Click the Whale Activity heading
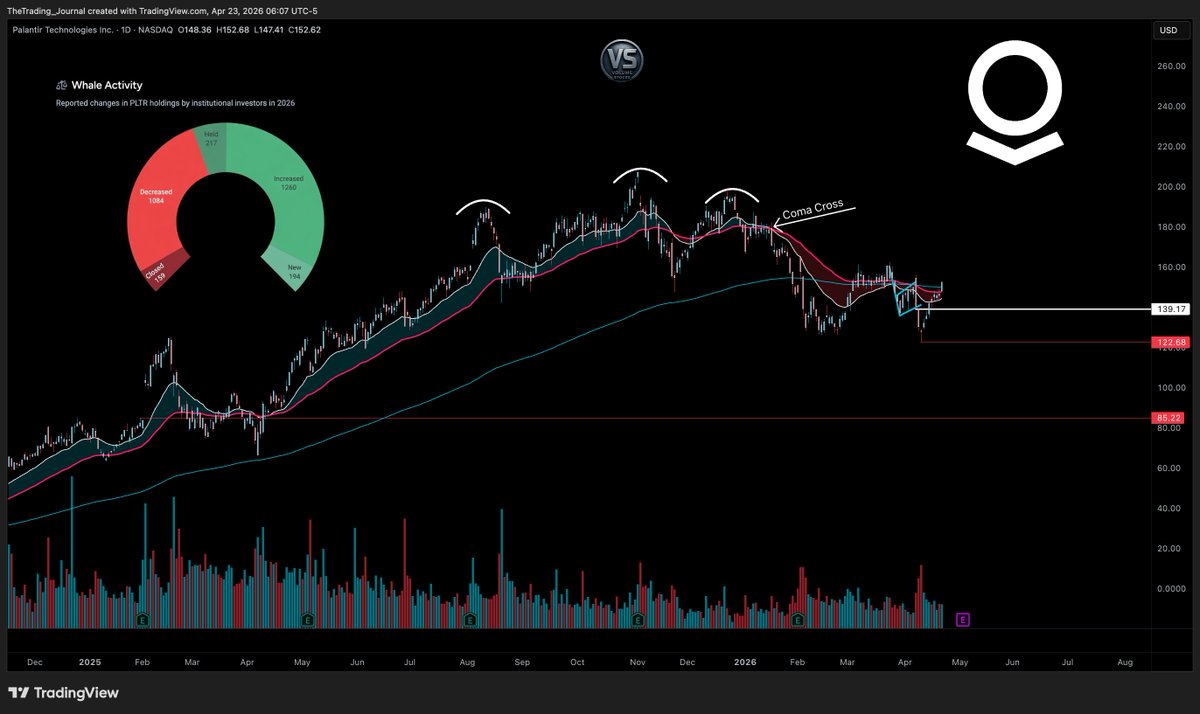The height and width of the screenshot is (714, 1200). (107, 86)
